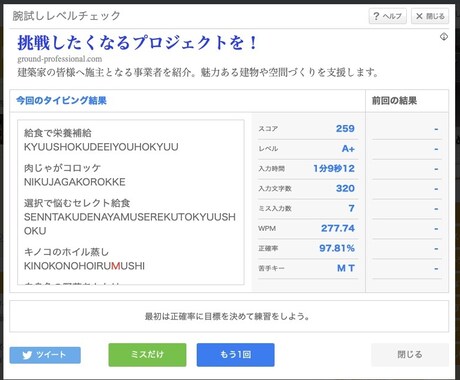This screenshot has width=460, height=380.
Task: Click bottom 閉じる button
Action: [410, 355]
